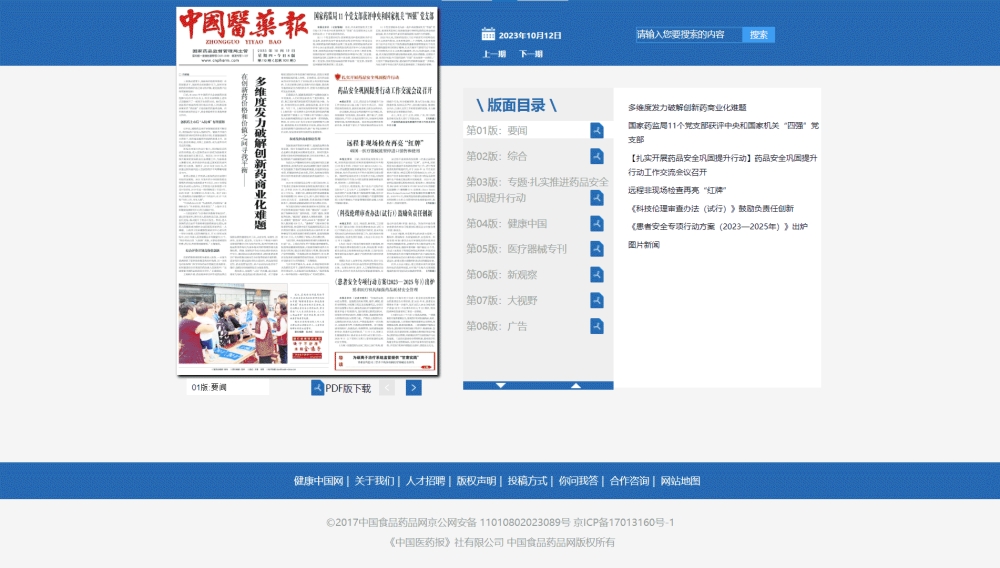
Task: Open article 《科技伦理审查办法（试行）》鼓励负责任创新
Action: (711, 208)
